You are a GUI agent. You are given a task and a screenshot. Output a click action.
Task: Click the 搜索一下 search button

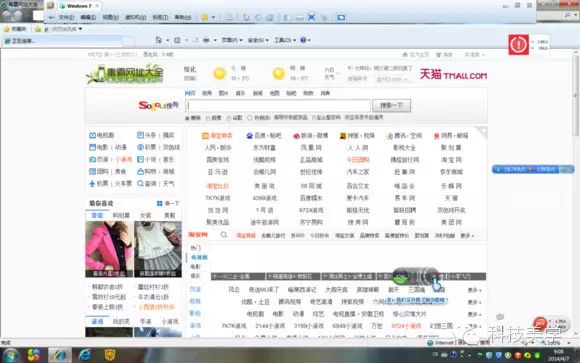[x=391, y=105]
